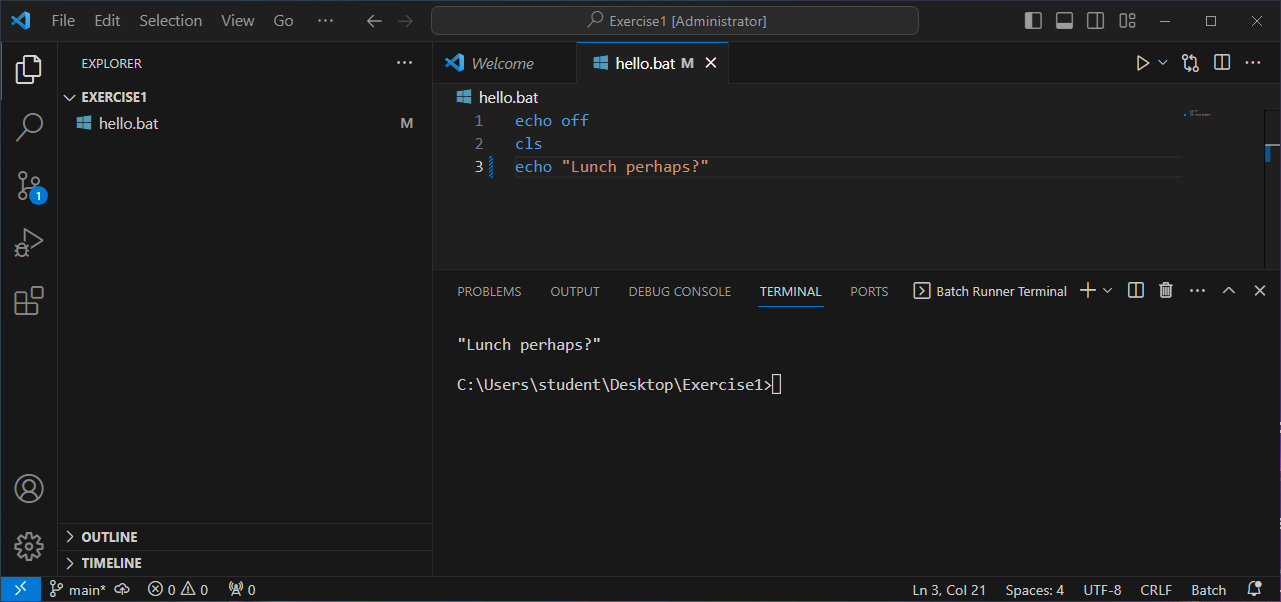
Task: Open the Extensions view
Action: point(29,301)
